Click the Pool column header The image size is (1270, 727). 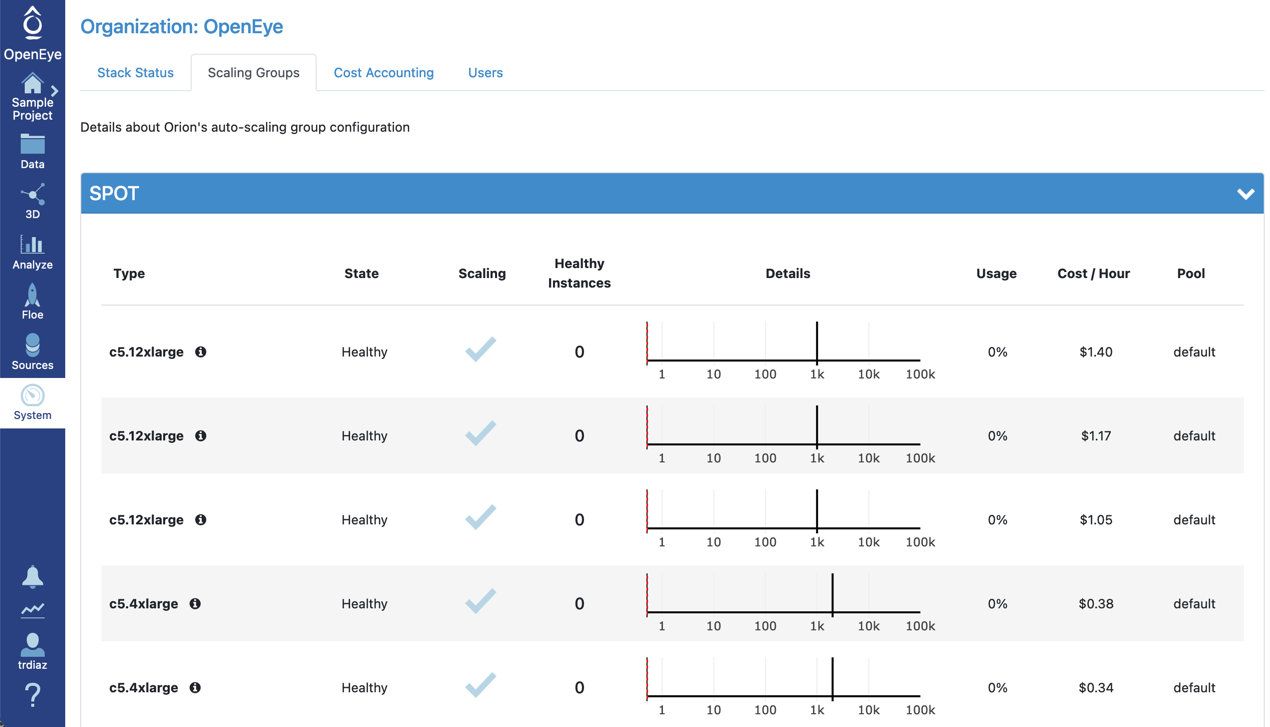1191,273
